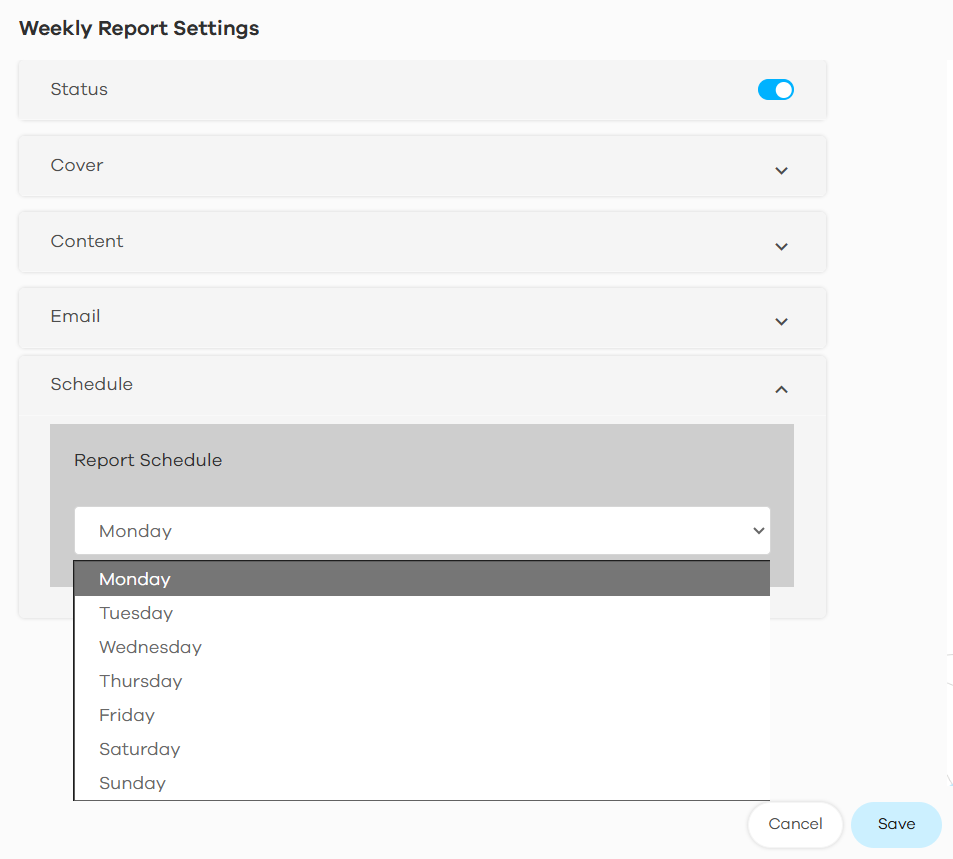The image size is (953, 859).
Task: Collapse the Schedule section chevron
Action: point(781,389)
